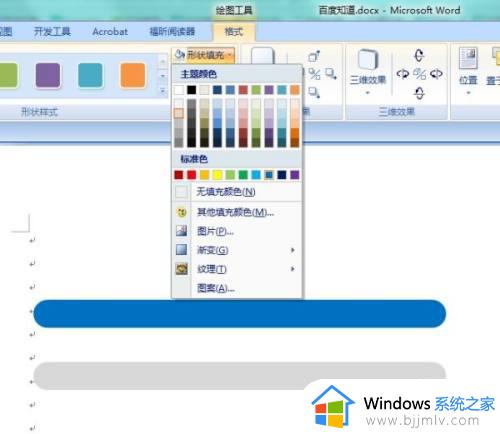
Task: Open the 三维效果 3D effects button
Action: [x=368, y=71]
